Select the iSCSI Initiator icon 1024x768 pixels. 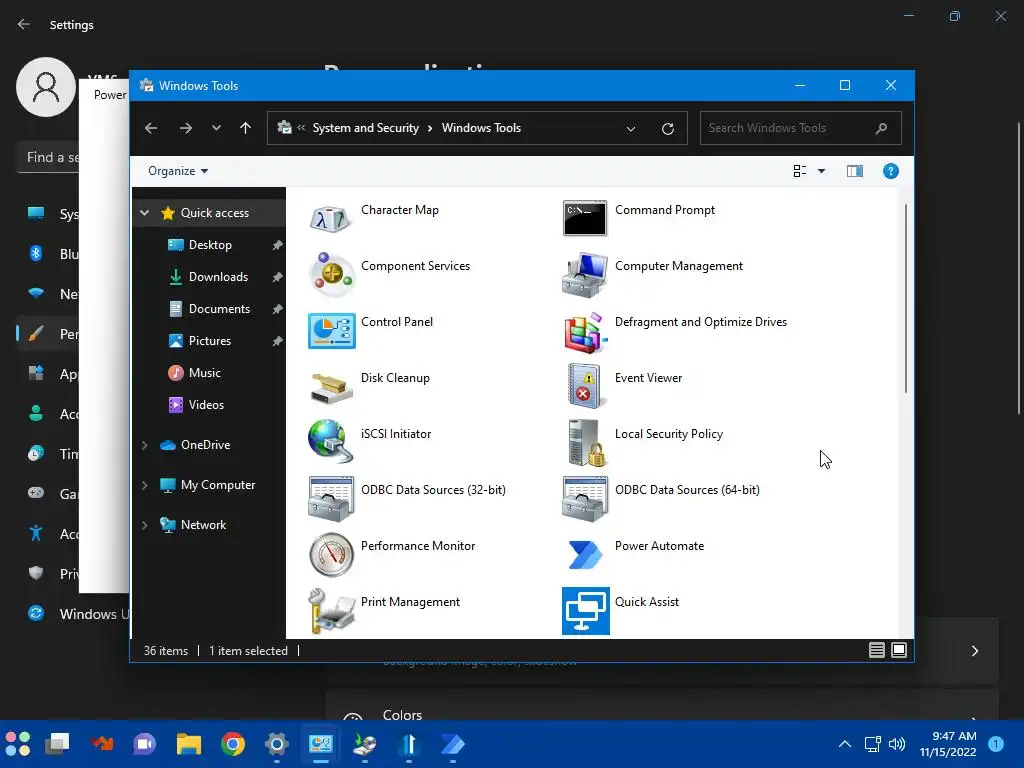click(330, 442)
